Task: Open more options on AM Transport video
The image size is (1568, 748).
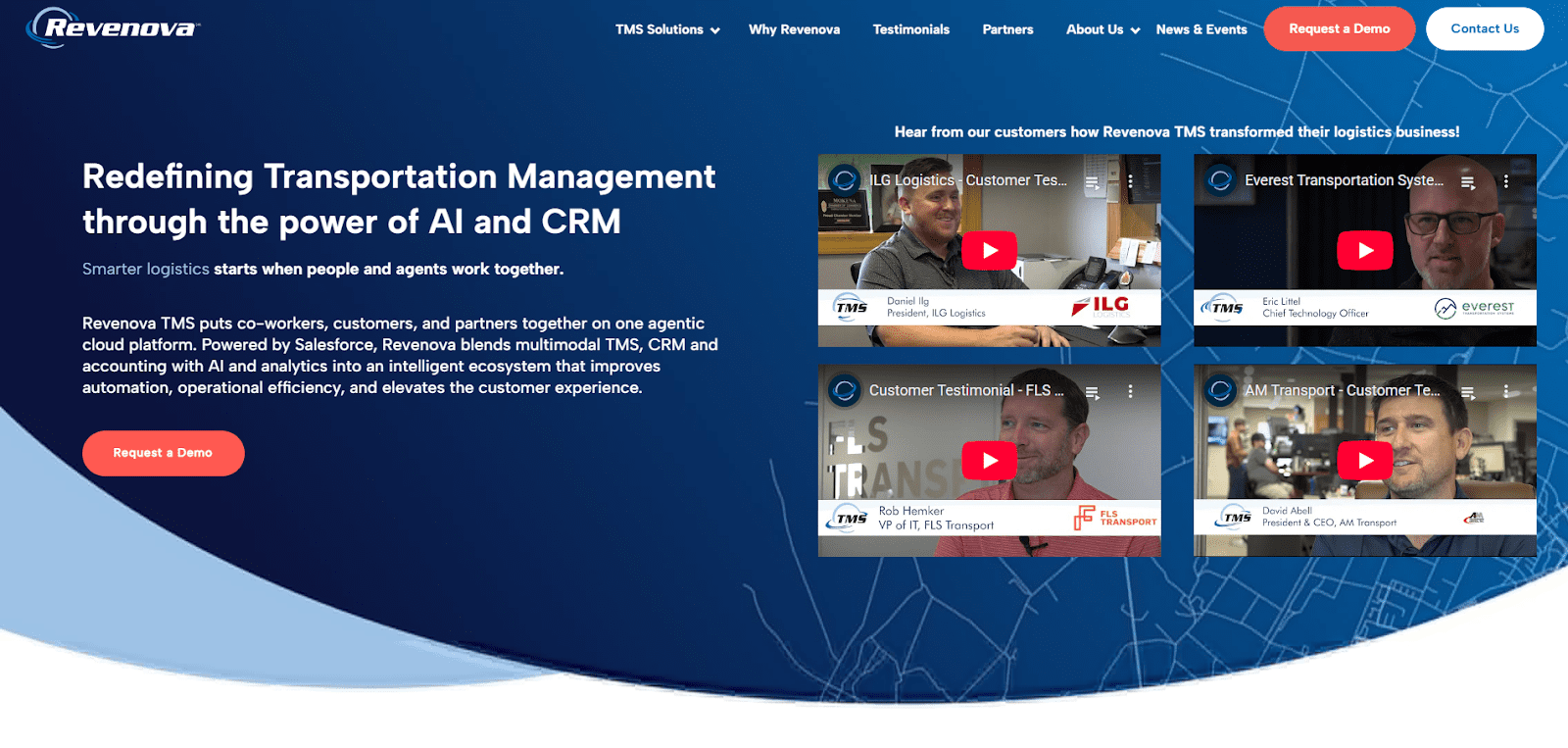Action: coord(1506,391)
